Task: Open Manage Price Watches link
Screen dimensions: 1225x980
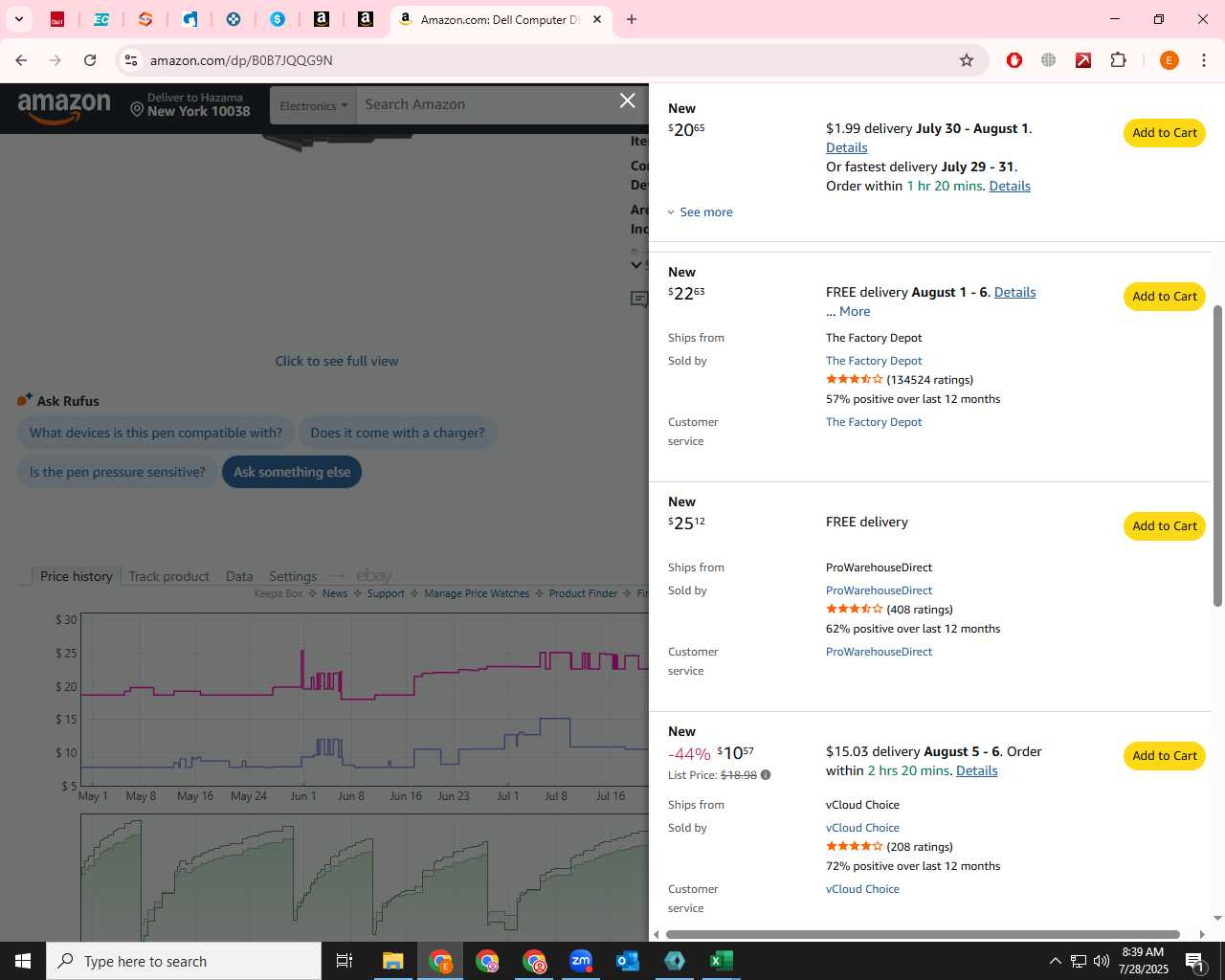Action: point(477,593)
